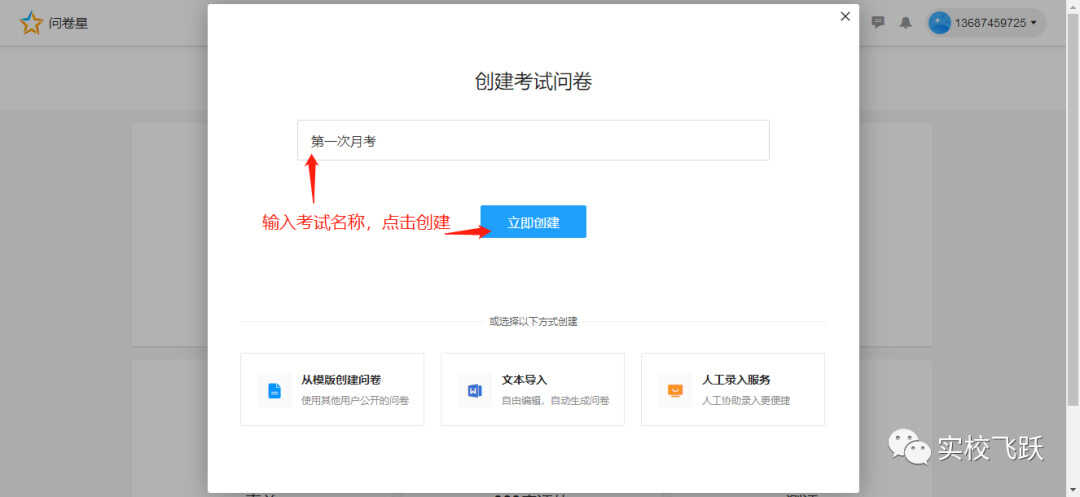Screen dimensions: 1080x497
Task: Click the 人工协助录入更便捷 description
Action: 746,401
